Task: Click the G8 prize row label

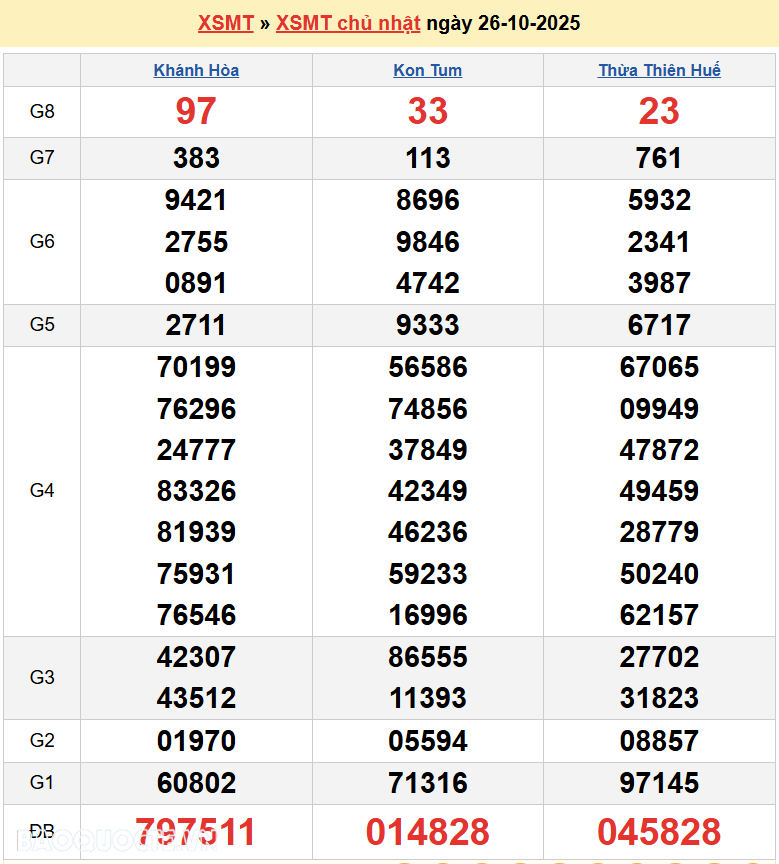Action: point(42,111)
